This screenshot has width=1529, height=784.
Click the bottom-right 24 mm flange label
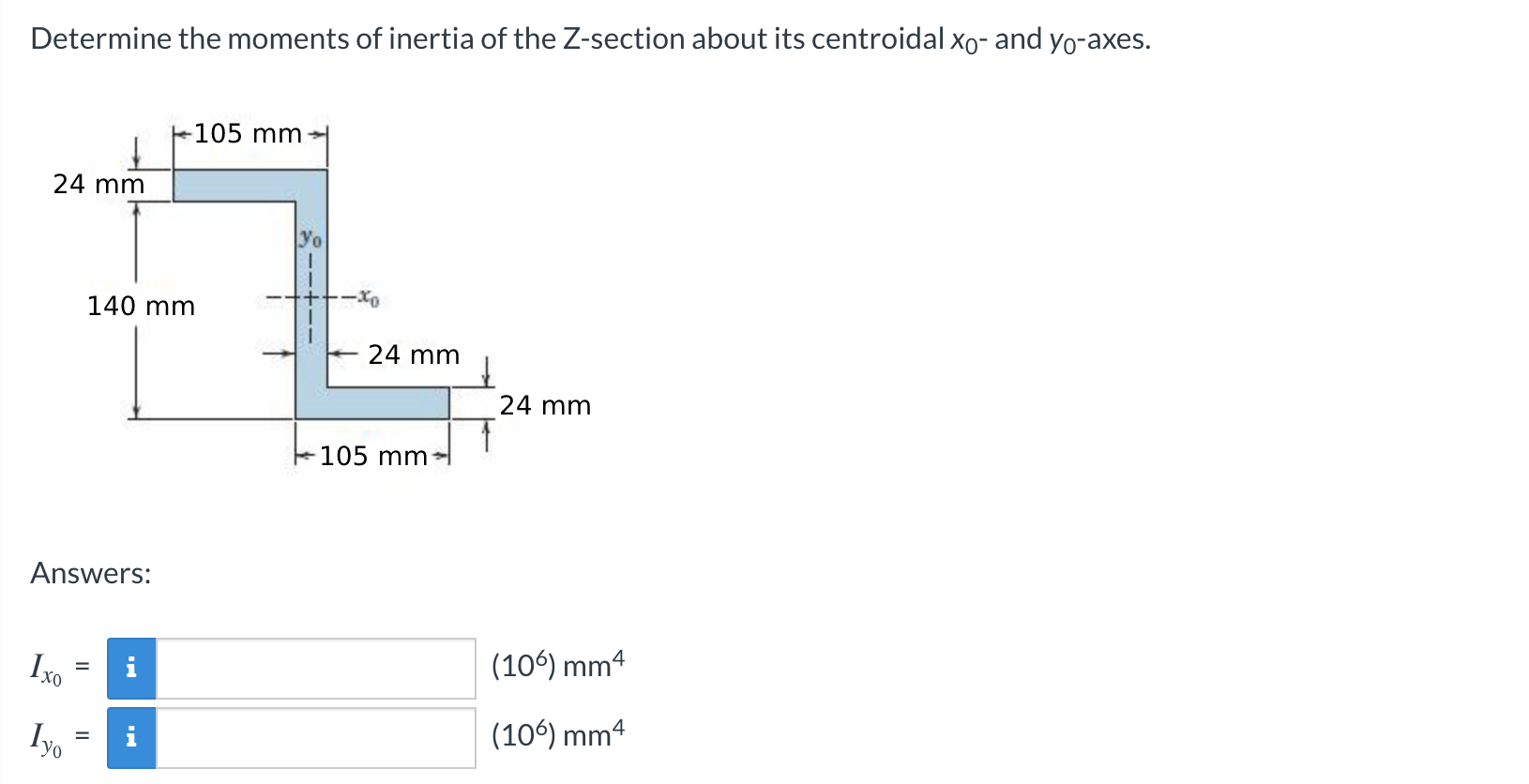[545, 405]
